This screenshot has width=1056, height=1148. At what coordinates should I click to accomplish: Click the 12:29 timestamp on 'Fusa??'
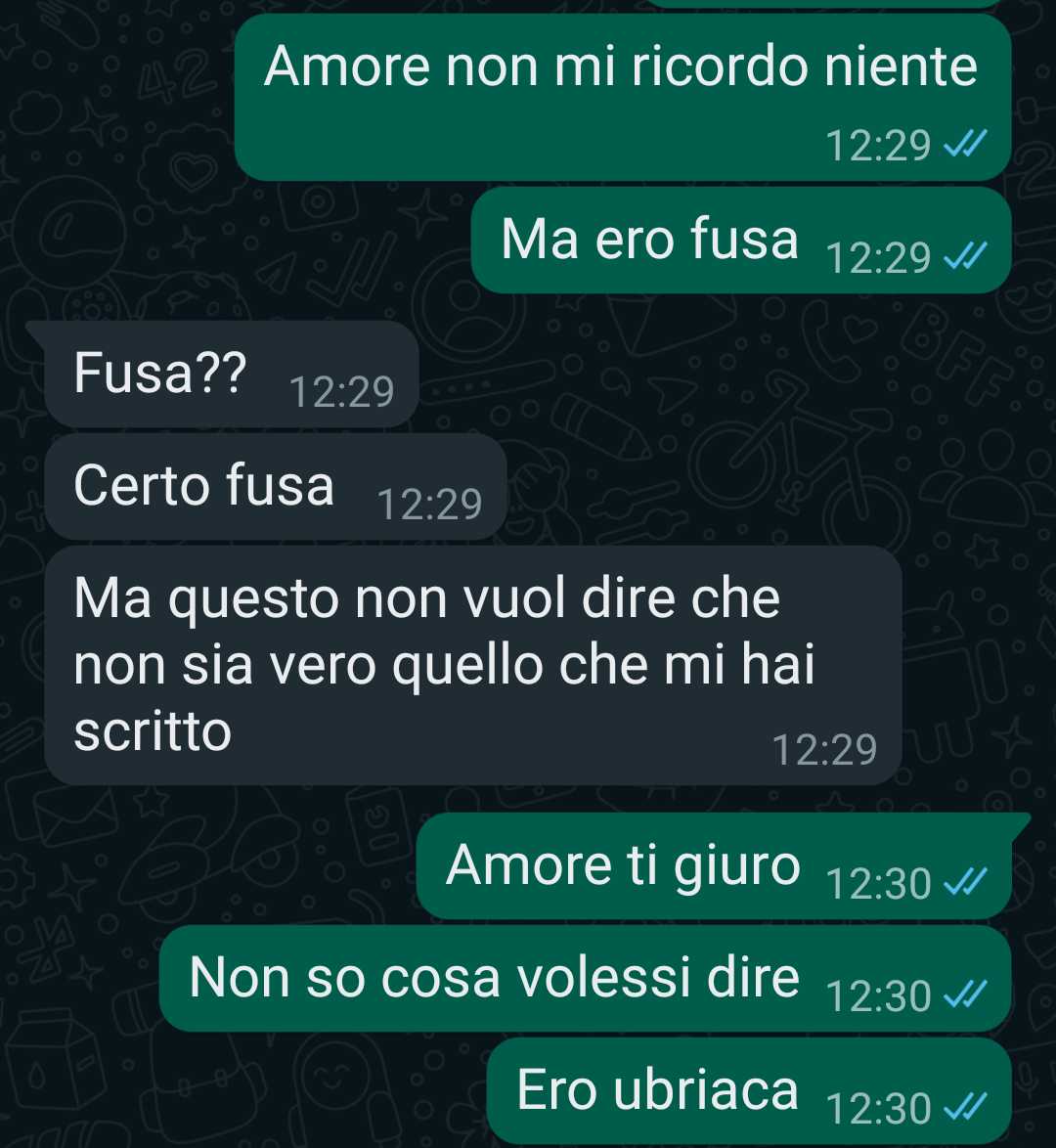click(x=342, y=392)
